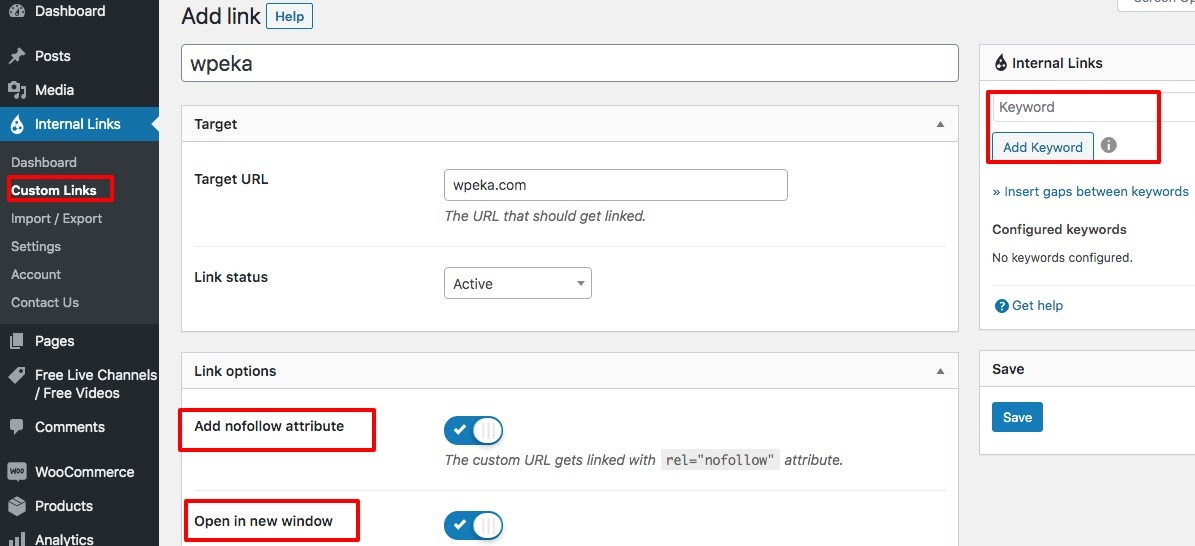Click 'The URL that should get linked.' description
Image resolution: width=1195 pixels, height=546 pixels.
point(545,217)
